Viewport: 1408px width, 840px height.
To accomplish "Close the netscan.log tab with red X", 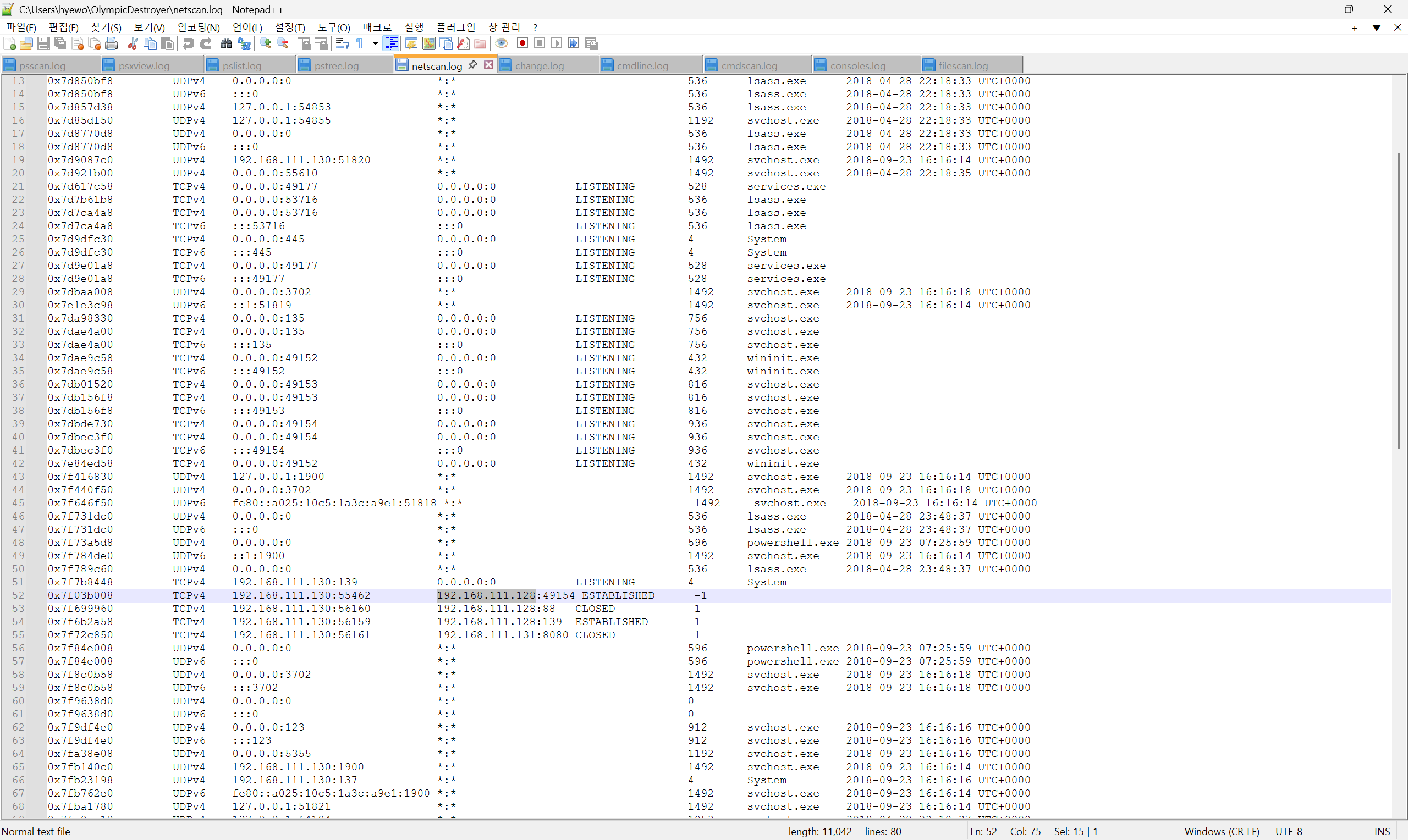I will pyautogui.click(x=488, y=65).
